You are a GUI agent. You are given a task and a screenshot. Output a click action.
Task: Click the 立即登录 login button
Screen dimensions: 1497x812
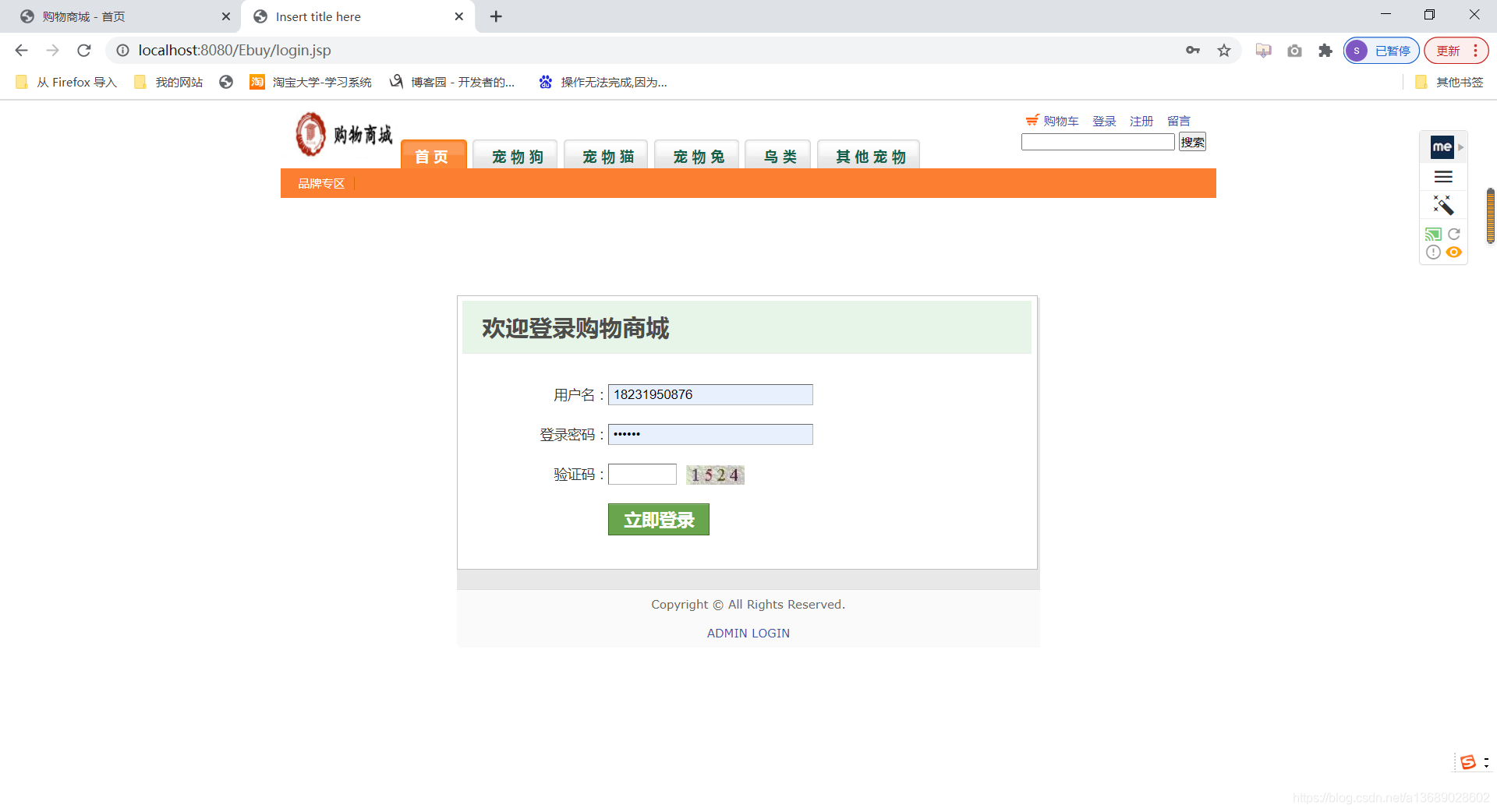click(x=659, y=519)
